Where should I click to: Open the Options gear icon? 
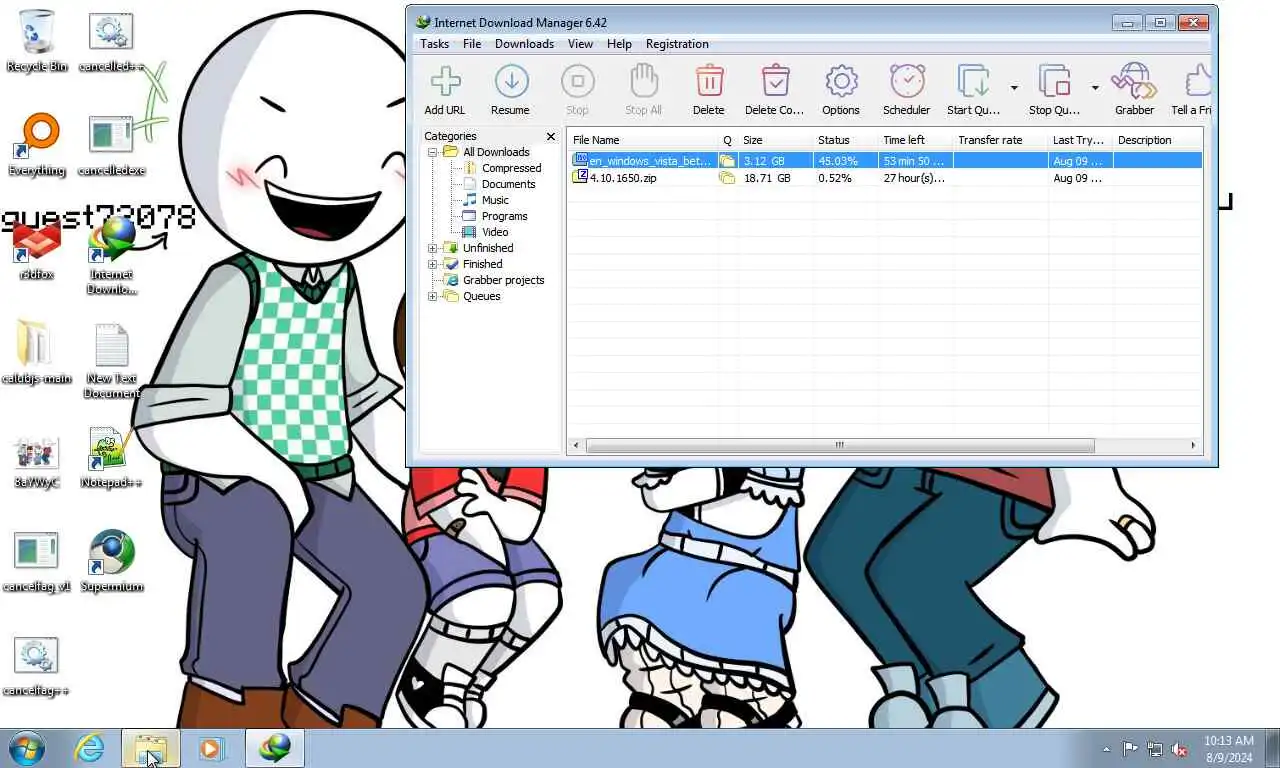pos(841,82)
